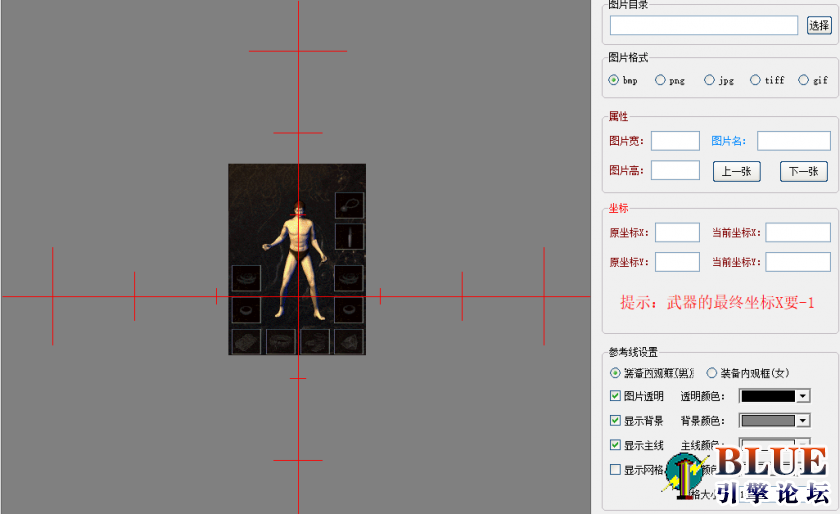Focus the 图片目录 path field
Viewport: 840px width, 514px height.
click(x=704, y=25)
